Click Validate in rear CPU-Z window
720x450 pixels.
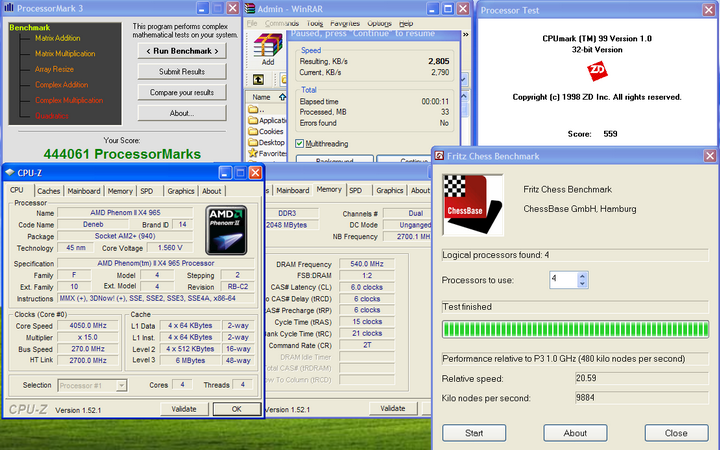click(x=393, y=408)
